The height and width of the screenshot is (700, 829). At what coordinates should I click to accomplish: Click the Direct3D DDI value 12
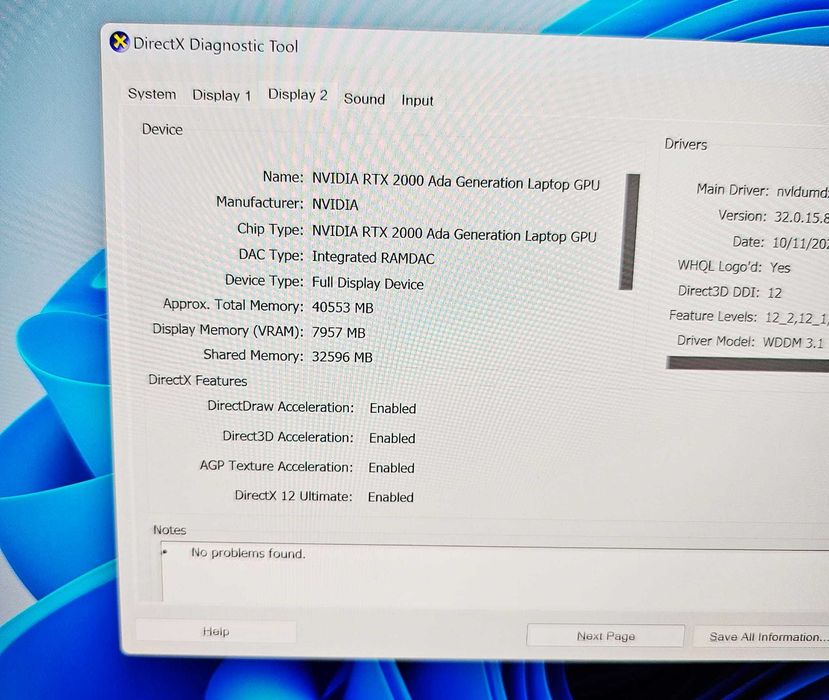pos(774,292)
